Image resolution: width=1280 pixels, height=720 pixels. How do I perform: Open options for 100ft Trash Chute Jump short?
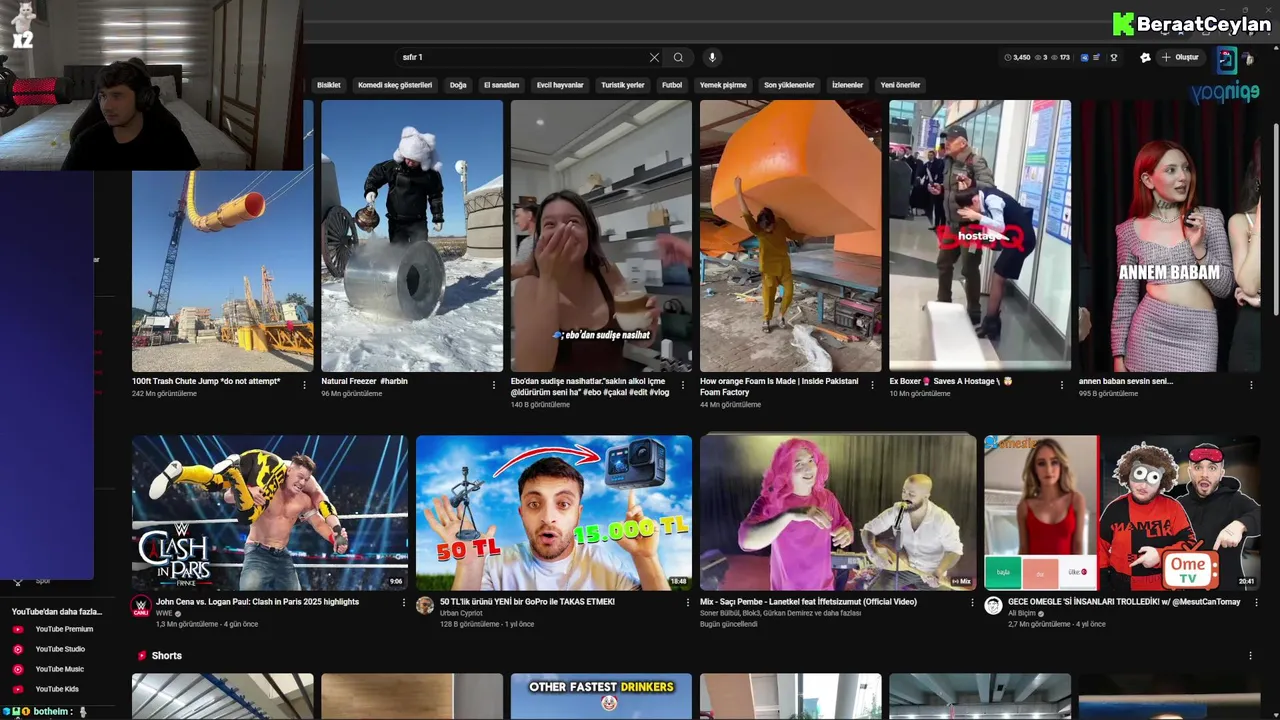click(304, 385)
